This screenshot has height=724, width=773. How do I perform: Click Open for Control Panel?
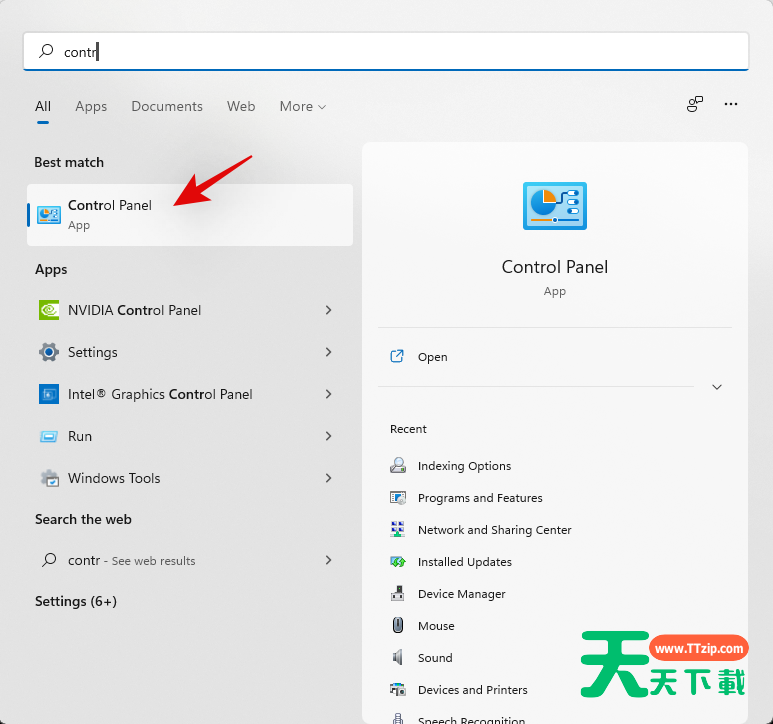[432, 357]
